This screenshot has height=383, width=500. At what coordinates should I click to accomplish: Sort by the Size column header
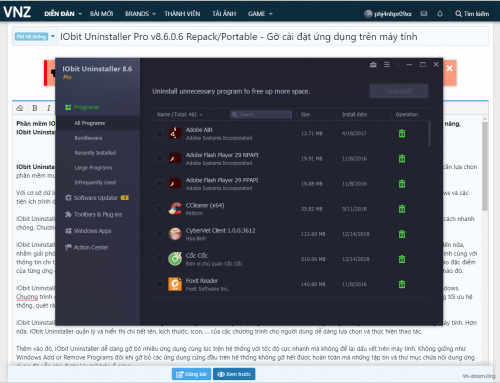point(305,114)
